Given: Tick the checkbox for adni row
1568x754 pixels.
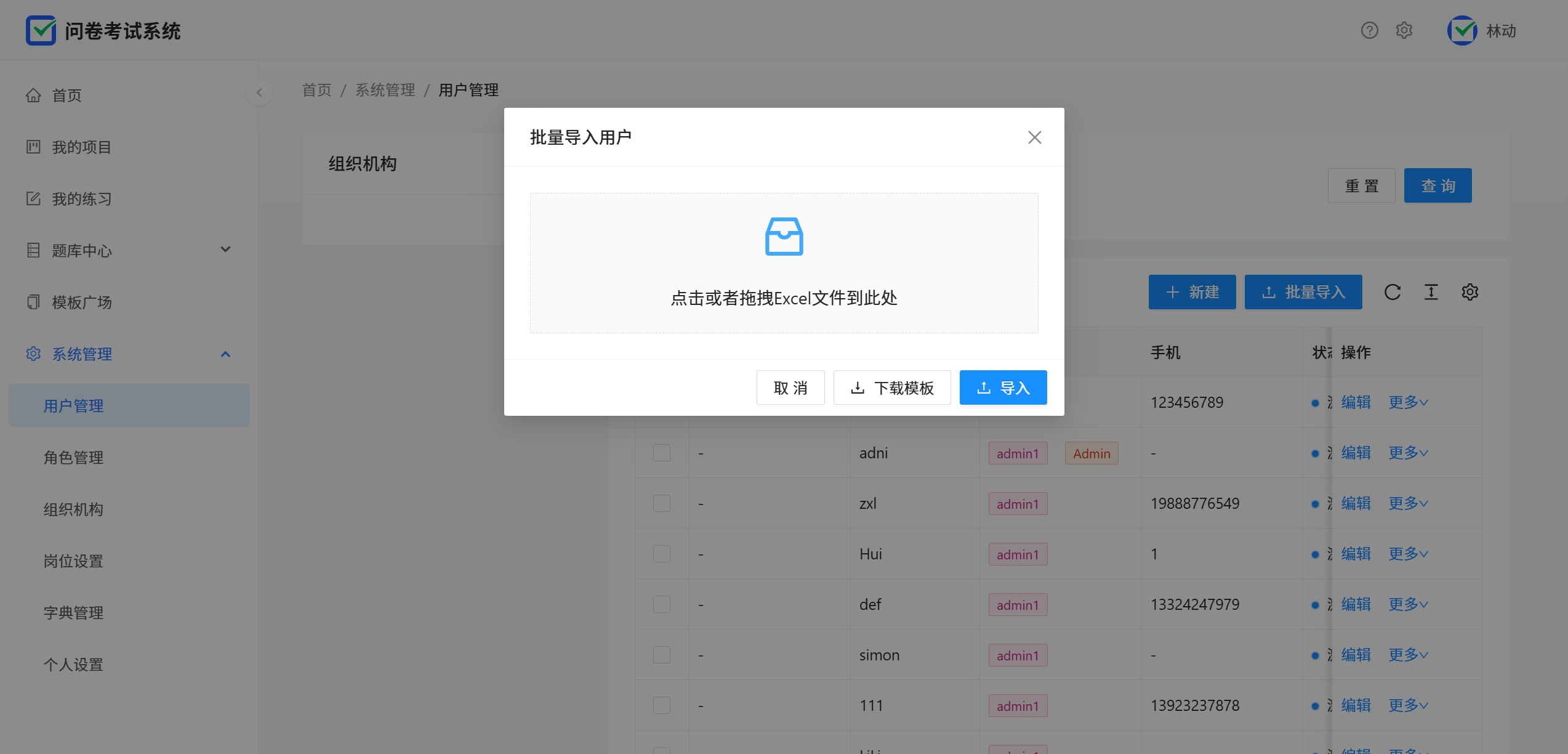Looking at the screenshot, I should (662, 453).
